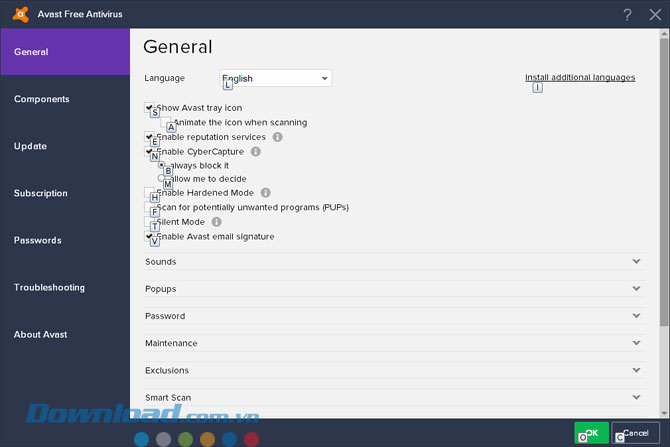Enable Animate the icon when scanning
Image resolution: width=670 pixels, height=447 pixels.
point(165,122)
